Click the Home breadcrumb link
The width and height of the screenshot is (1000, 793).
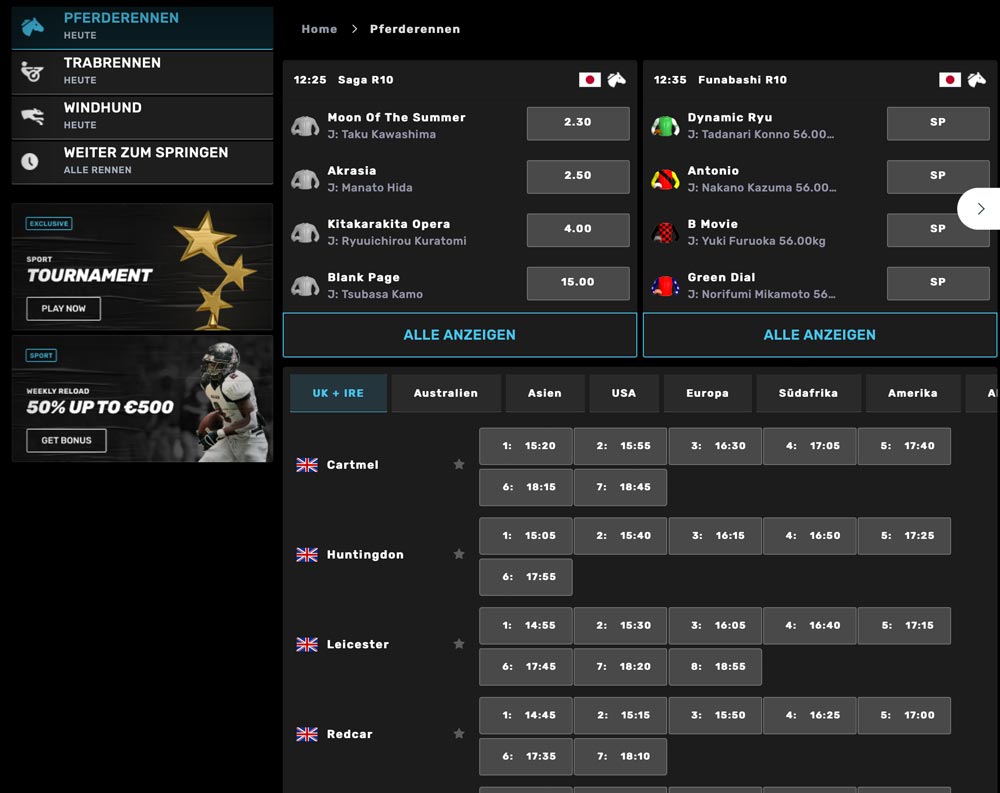pos(319,29)
